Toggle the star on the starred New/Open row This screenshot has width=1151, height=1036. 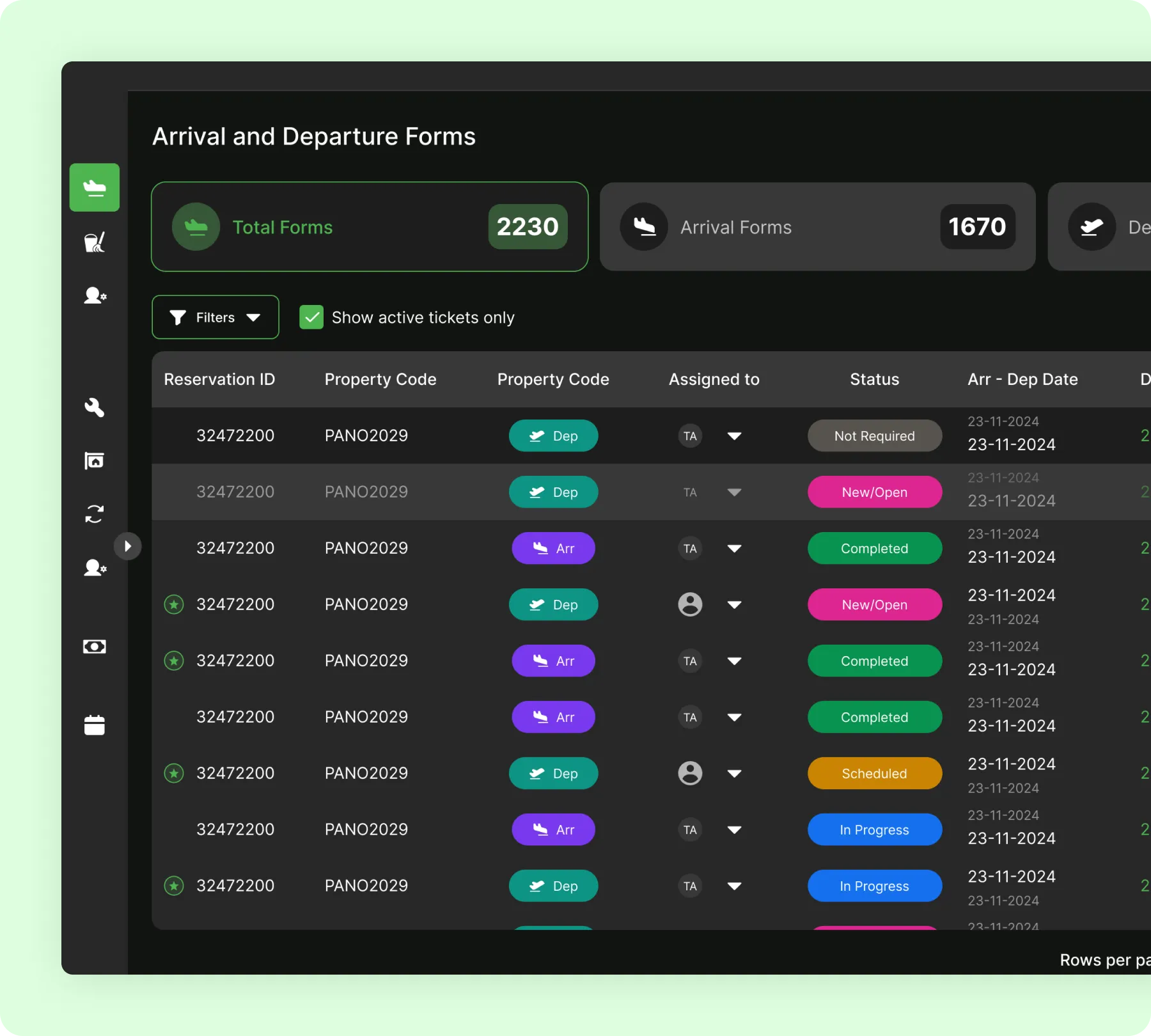174,604
